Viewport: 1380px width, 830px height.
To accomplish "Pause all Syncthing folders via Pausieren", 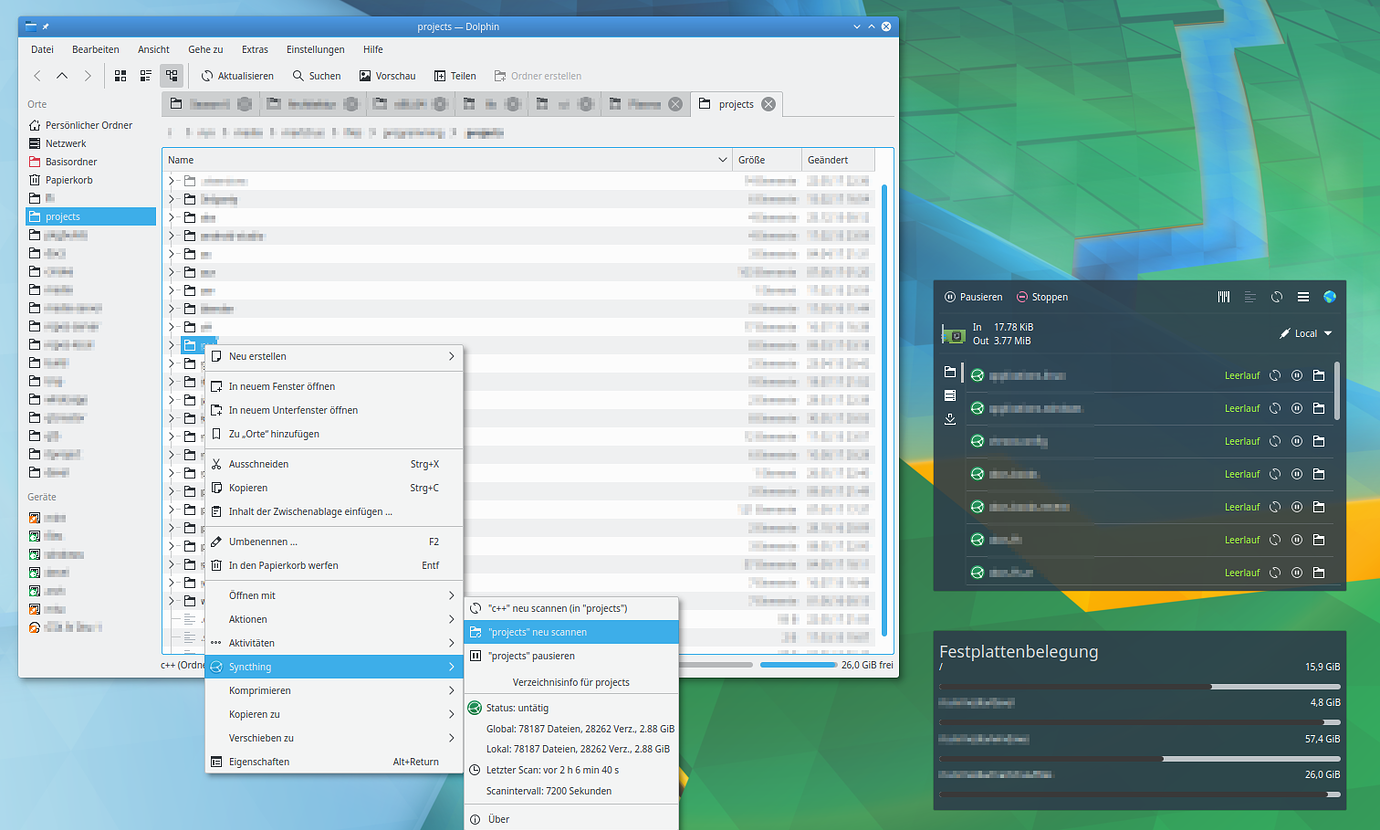I will coord(972,296).
